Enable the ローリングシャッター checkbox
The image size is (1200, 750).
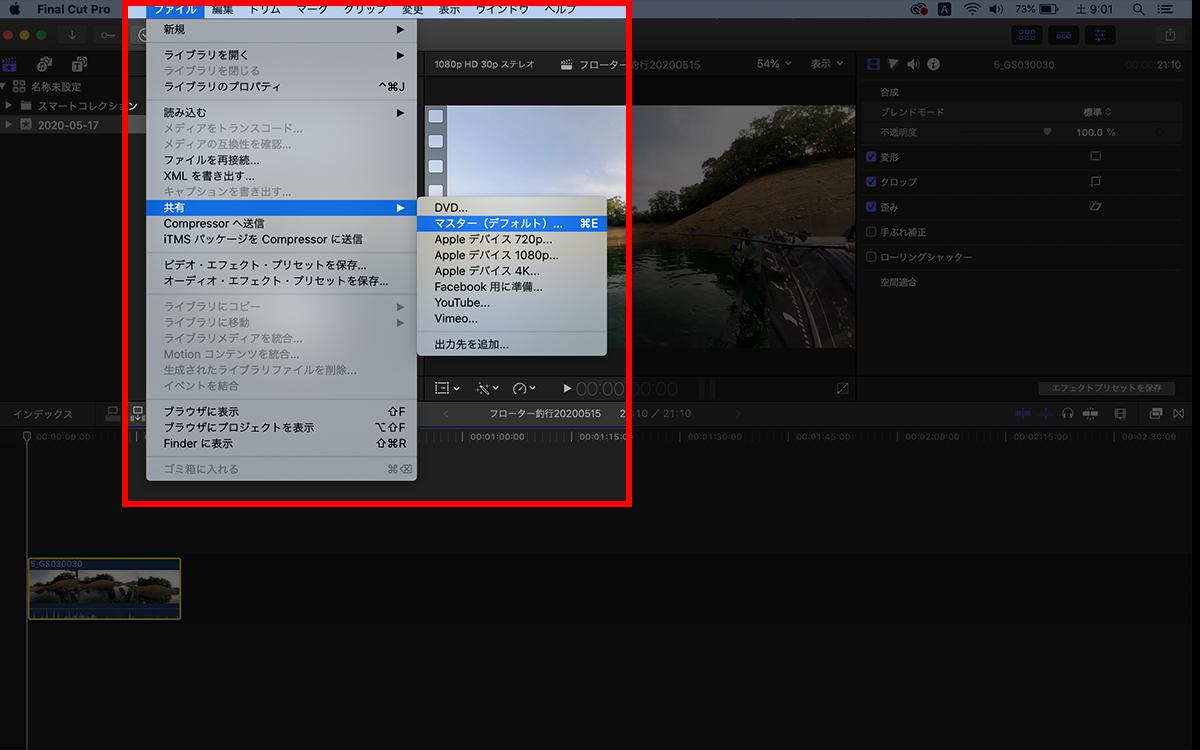(x=871, y=257)
